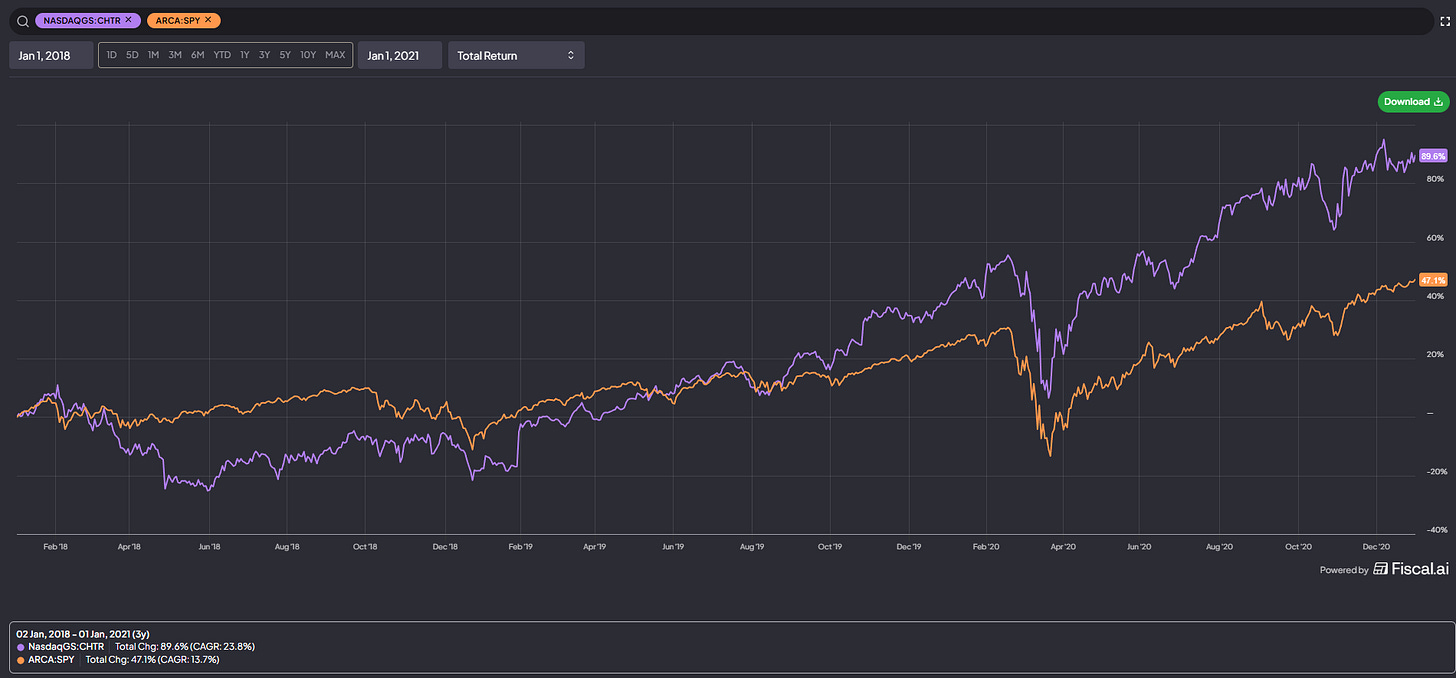
Task: Open the start date Jan 1, 2018 field
Action: coord(51,55)
